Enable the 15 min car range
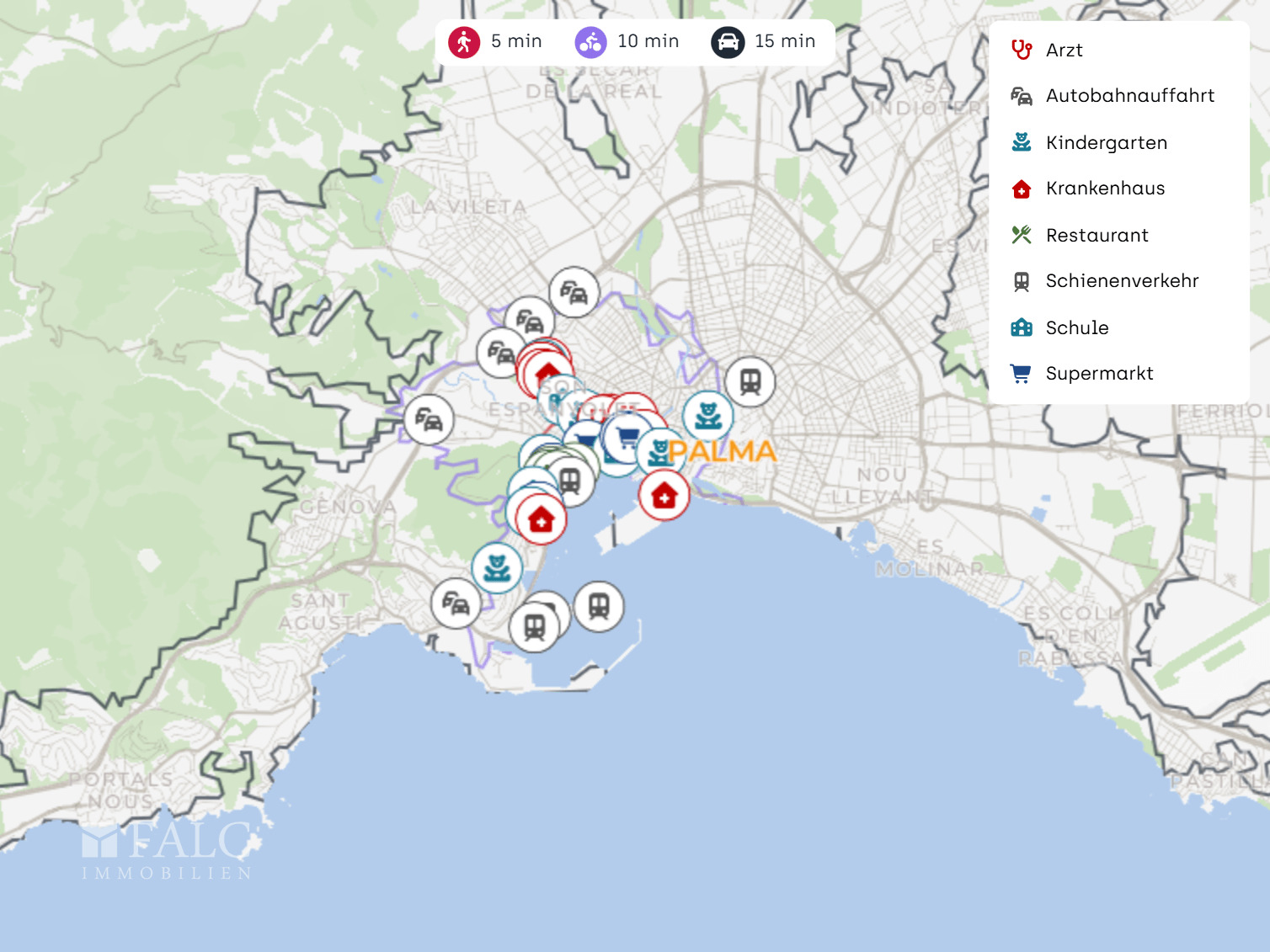 tap(763, 41)
